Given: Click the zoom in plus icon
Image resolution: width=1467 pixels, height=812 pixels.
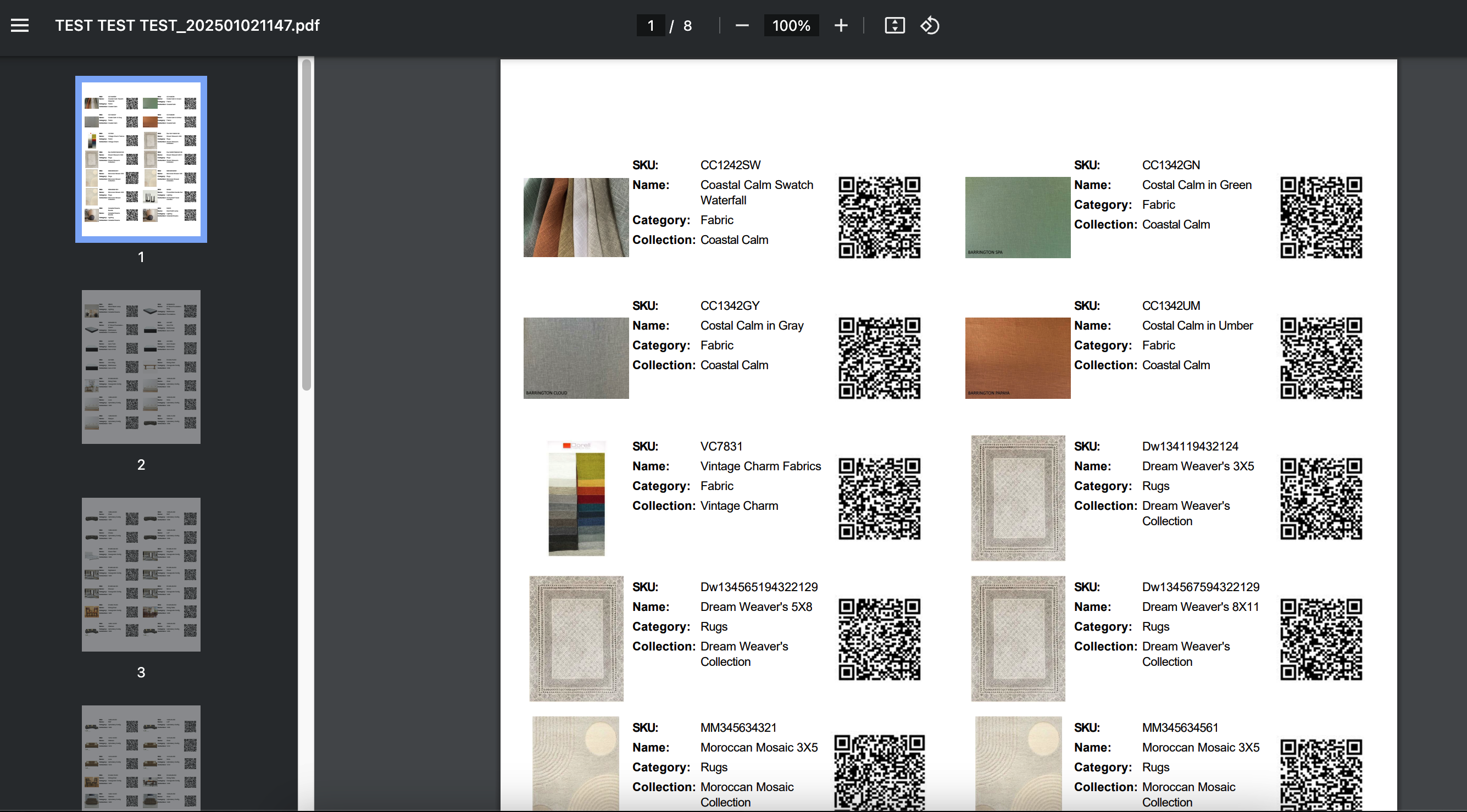Looking at the screenshot, I should coord(841,26).
